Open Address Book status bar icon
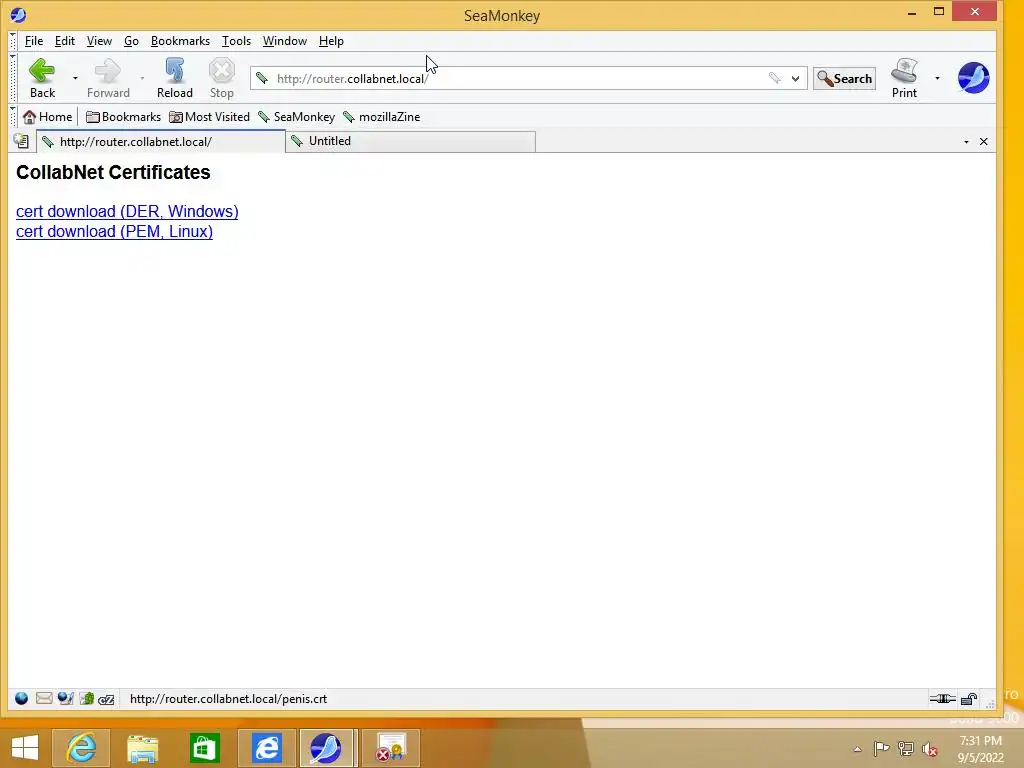Viewport: 1024px width, 768px height. [87, 699]
